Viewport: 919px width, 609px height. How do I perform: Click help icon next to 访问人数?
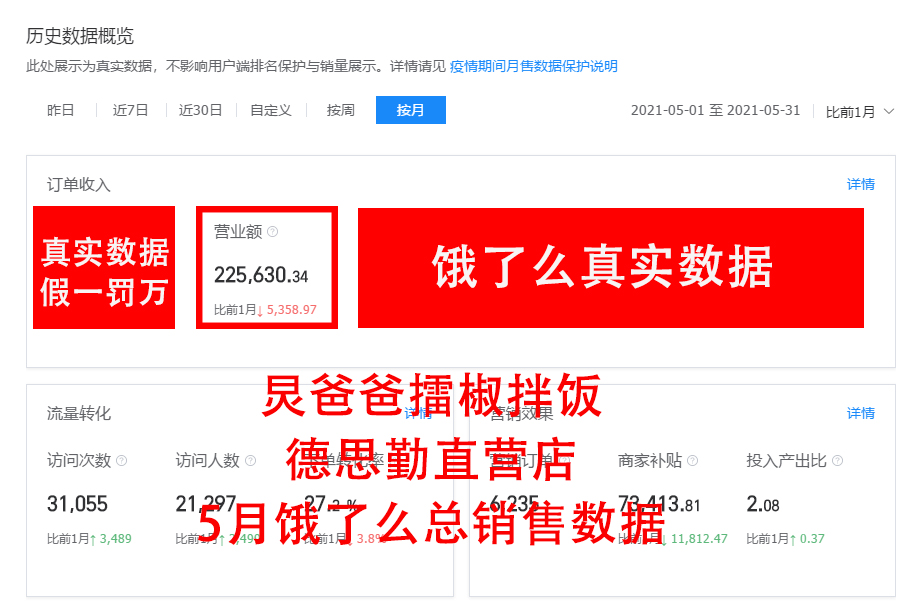(250, 461)
